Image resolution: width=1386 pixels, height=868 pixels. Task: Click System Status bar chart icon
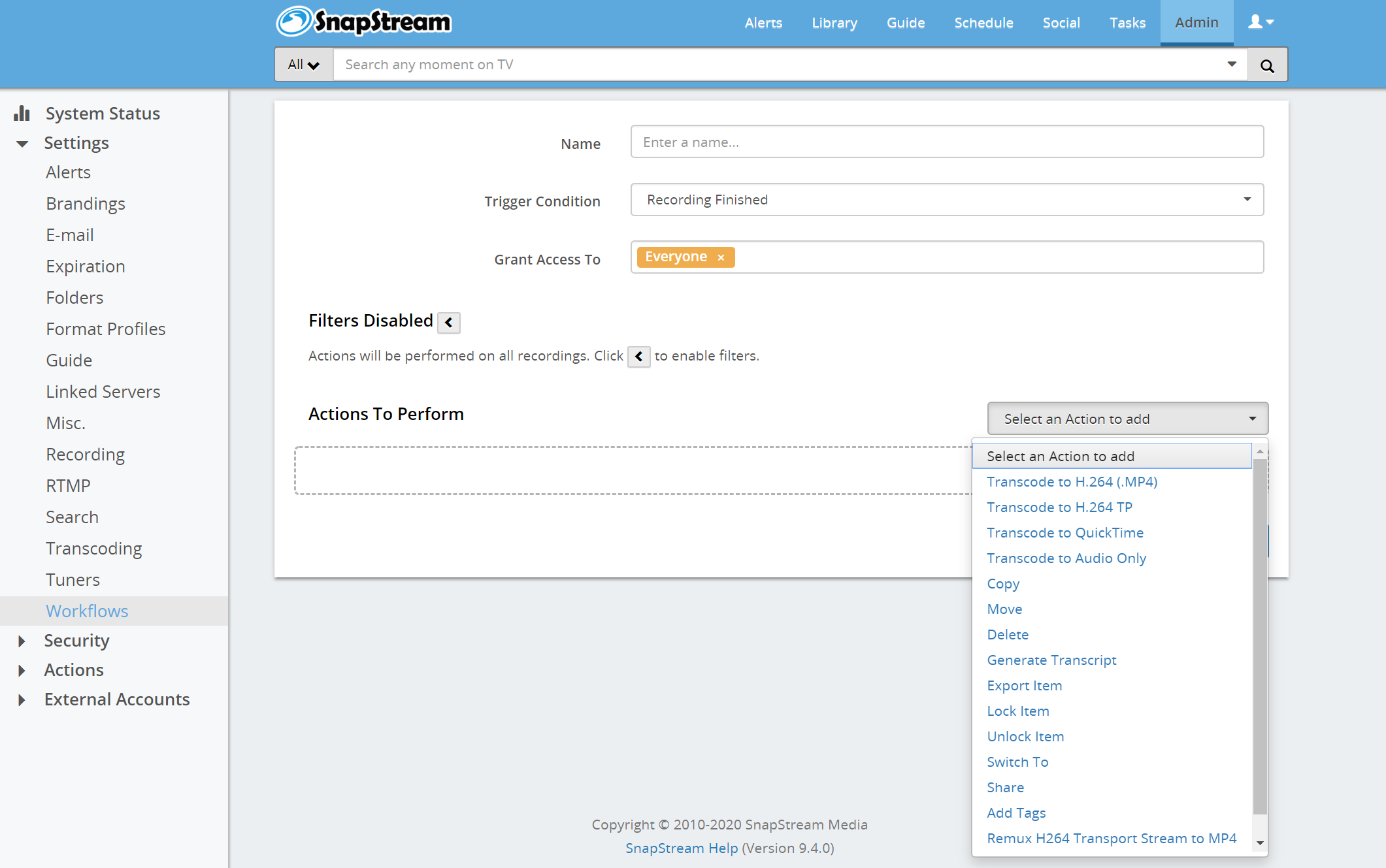pos(22,114)
